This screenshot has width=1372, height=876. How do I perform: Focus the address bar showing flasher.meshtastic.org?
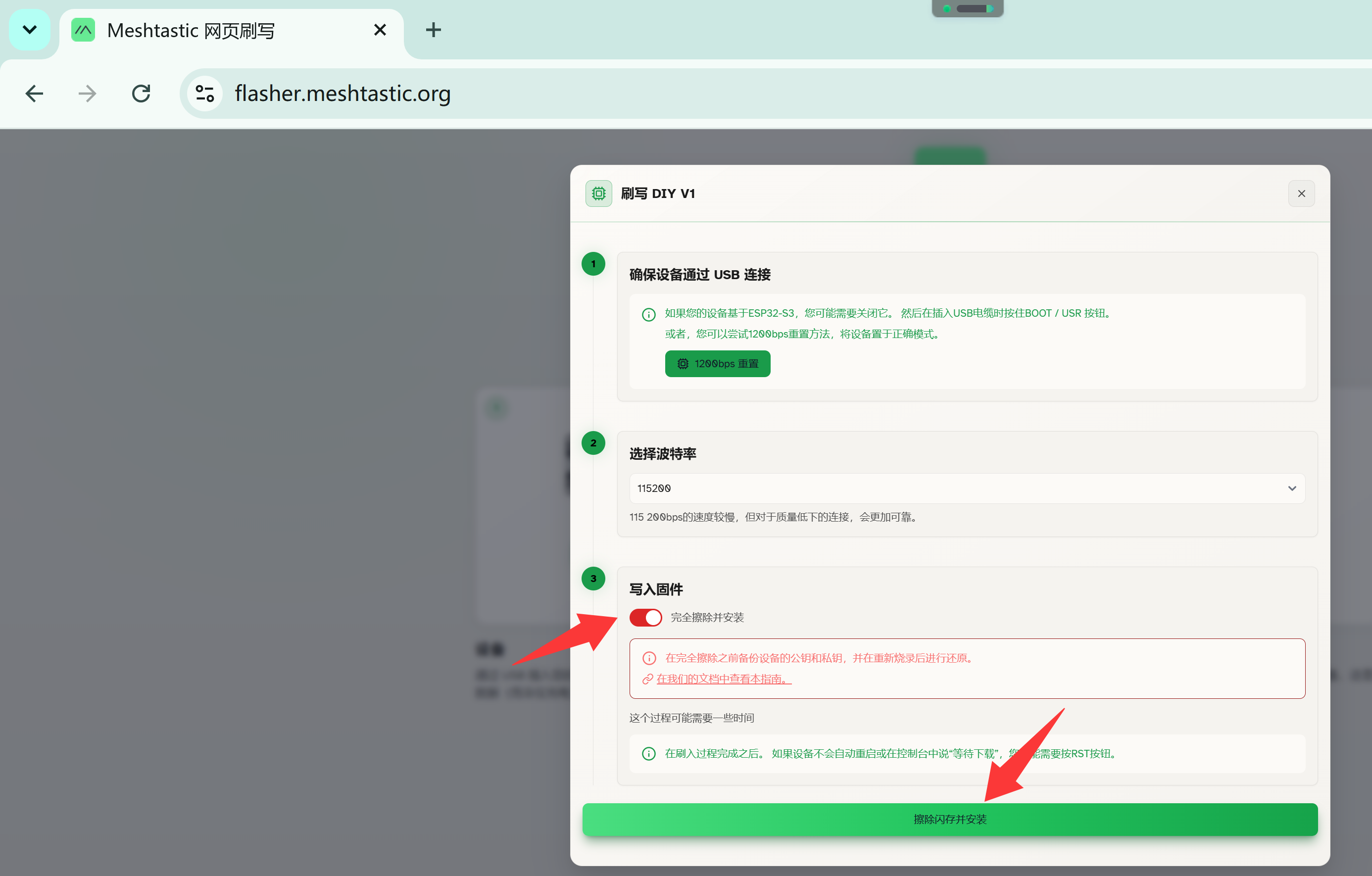tap(775, 94)
